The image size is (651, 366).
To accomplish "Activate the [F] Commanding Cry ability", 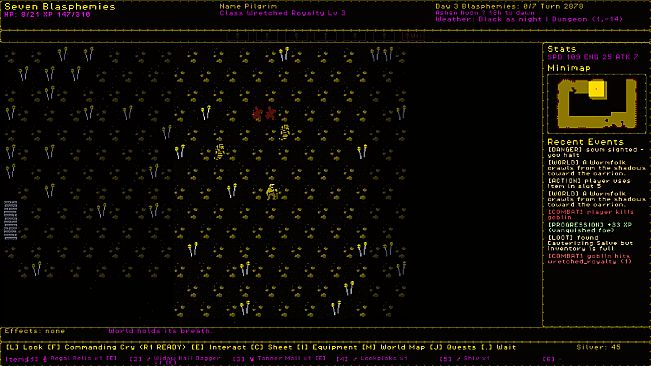I will [x=116, y=347].
